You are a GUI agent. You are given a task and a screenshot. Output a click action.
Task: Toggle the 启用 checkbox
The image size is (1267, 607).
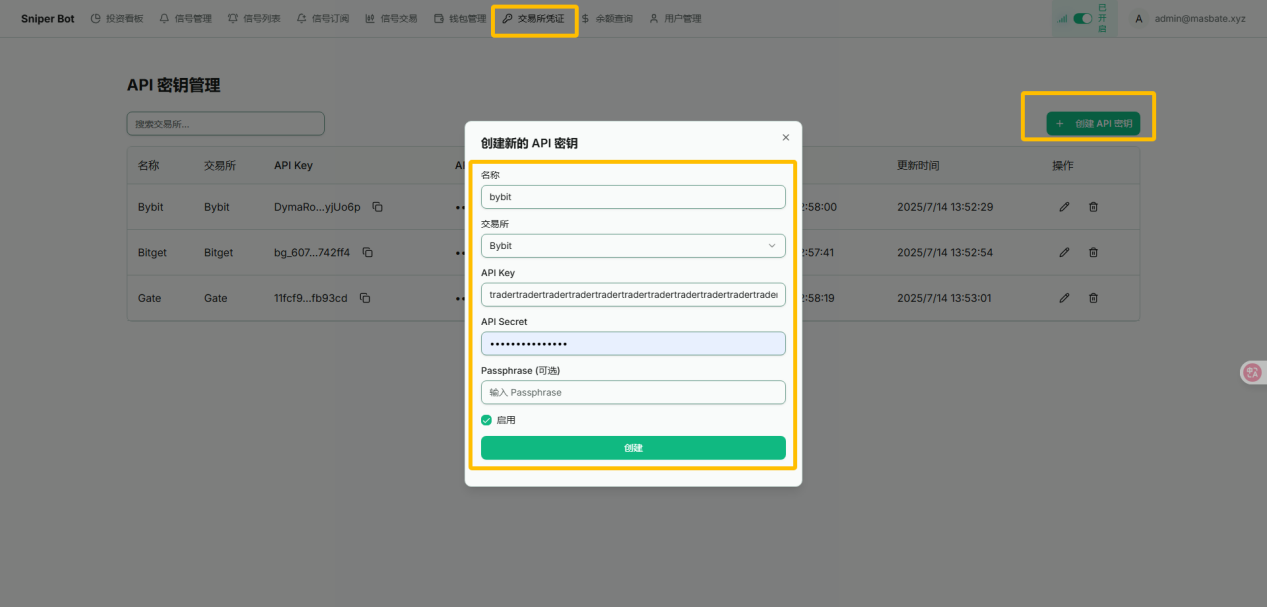[487, 420]
